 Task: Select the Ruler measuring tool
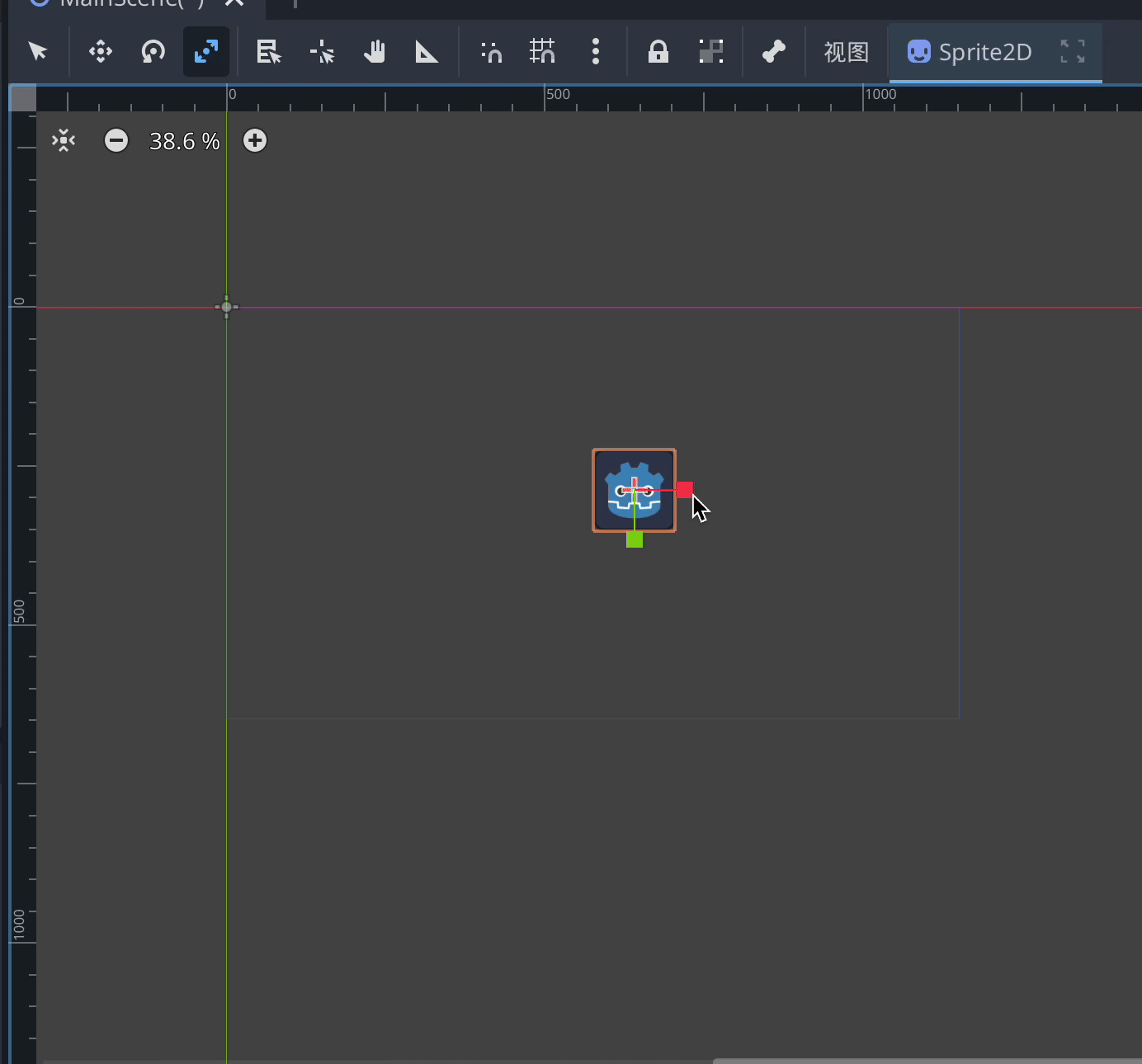[x=427, y=52]
